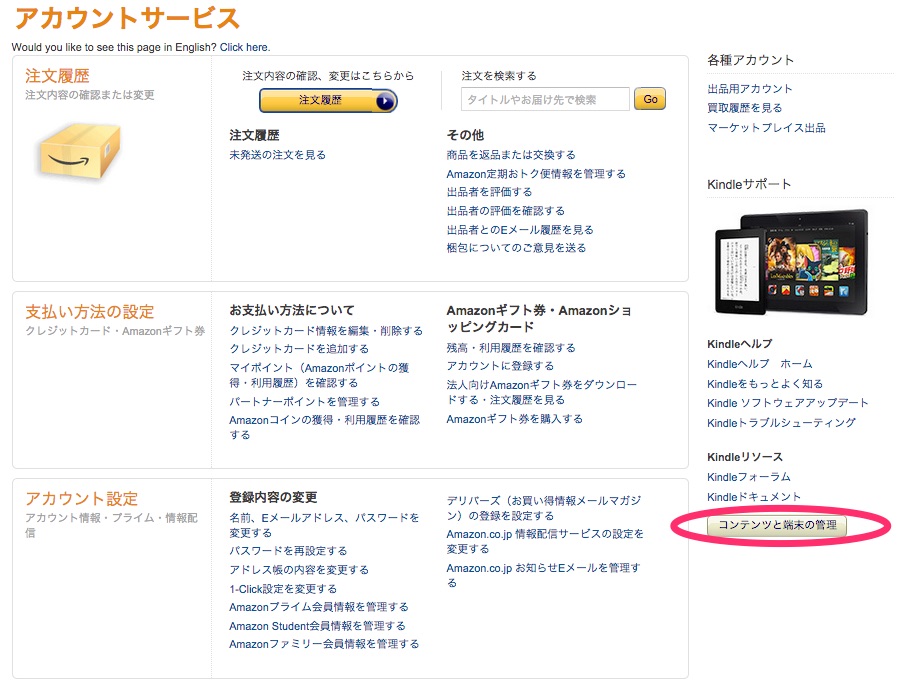The height and width of the screenshot is (682, 906).
Task: Open Amazonギフト券を購入する
Action: coord(513,419)
